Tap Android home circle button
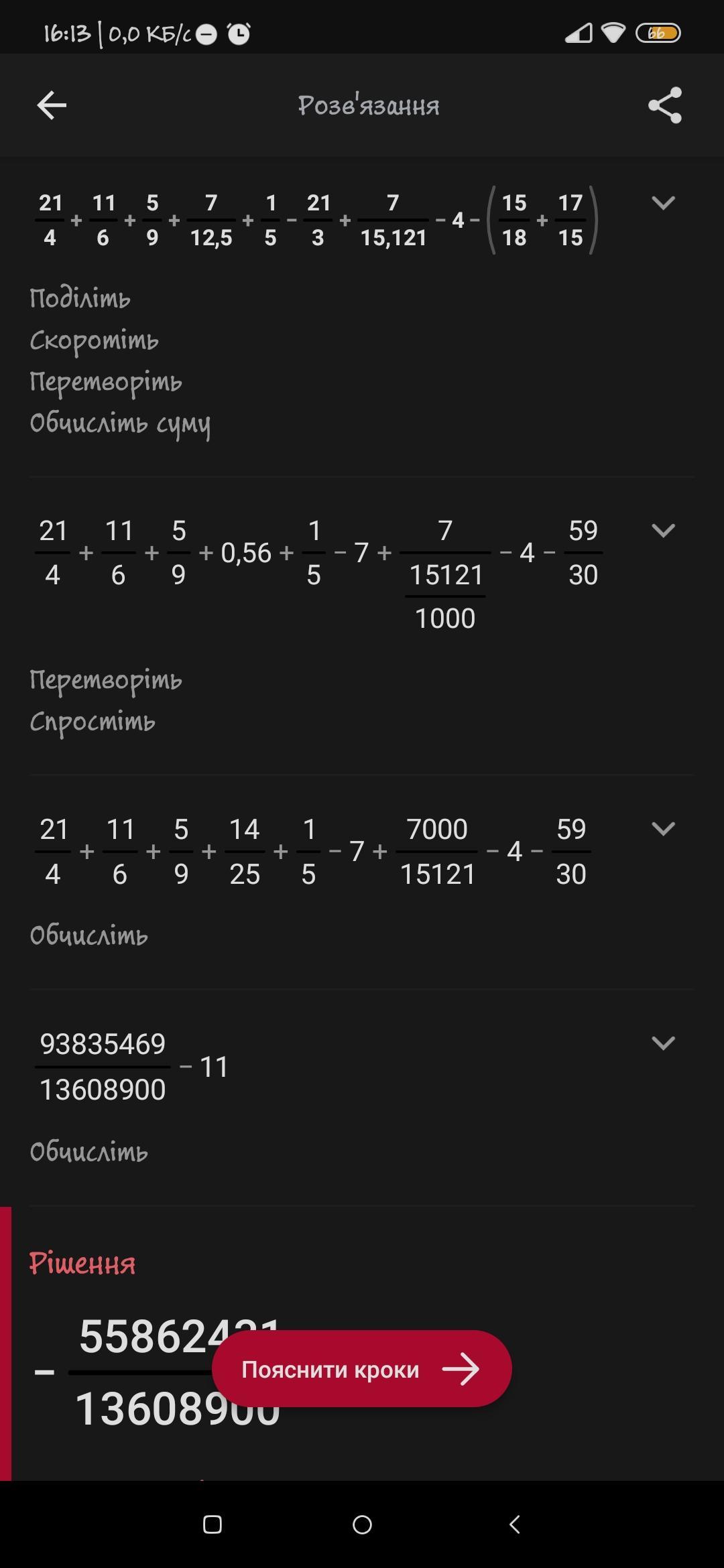This screenshot has height=1568, width=724. pos(362,1524)
